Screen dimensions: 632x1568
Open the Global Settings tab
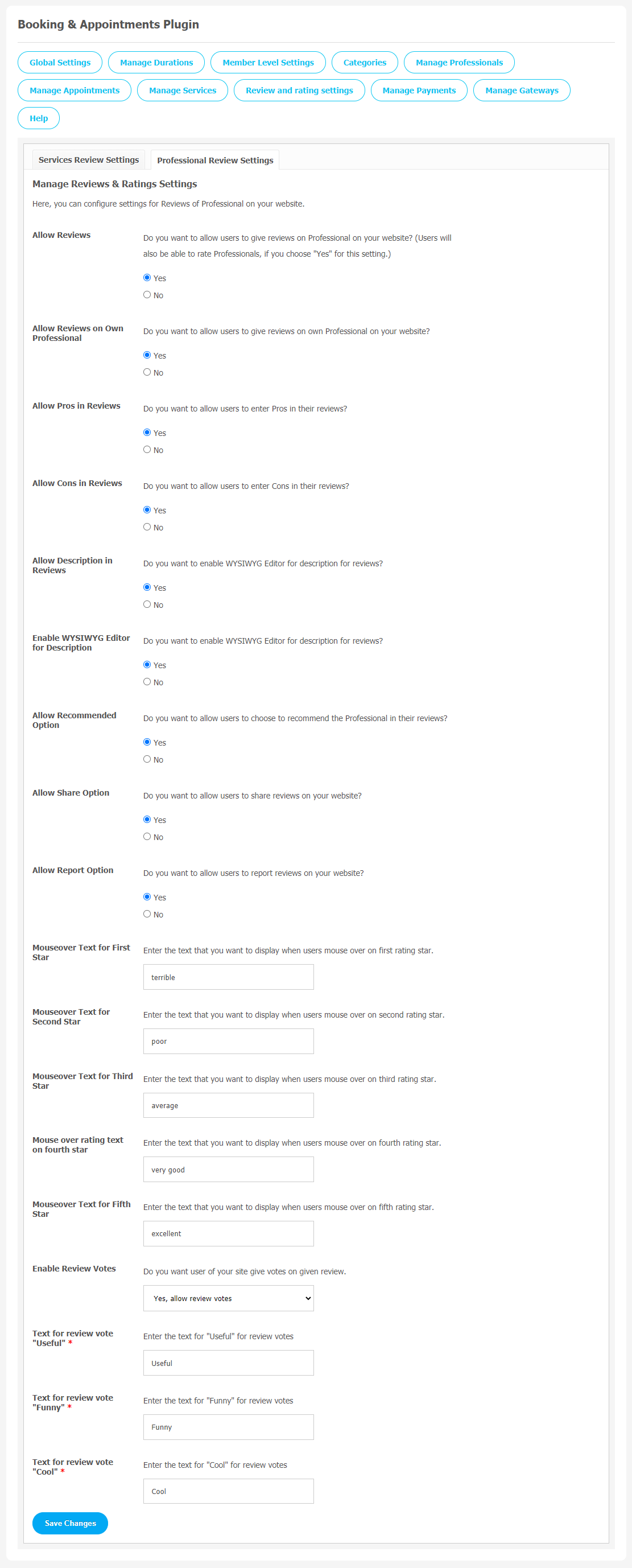60,62
